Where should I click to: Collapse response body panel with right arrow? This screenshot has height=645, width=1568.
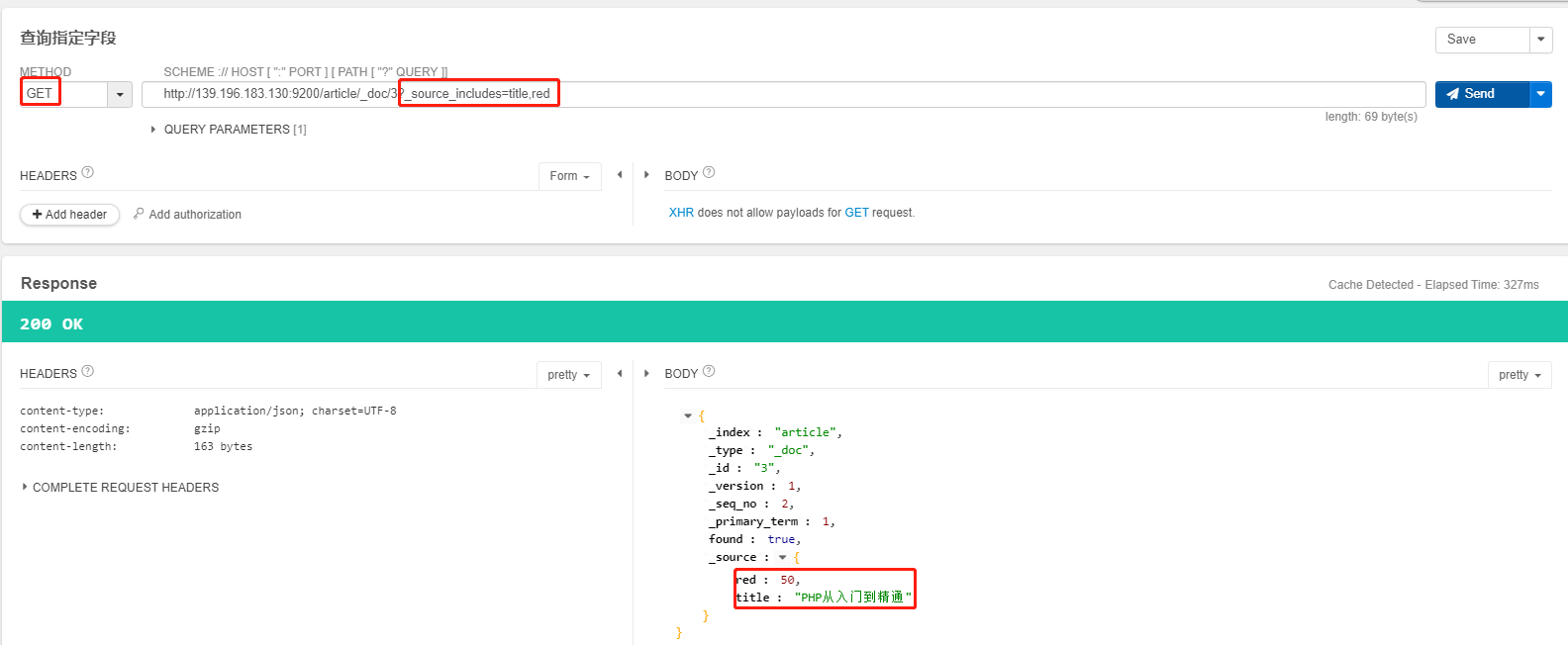point(646,374)
